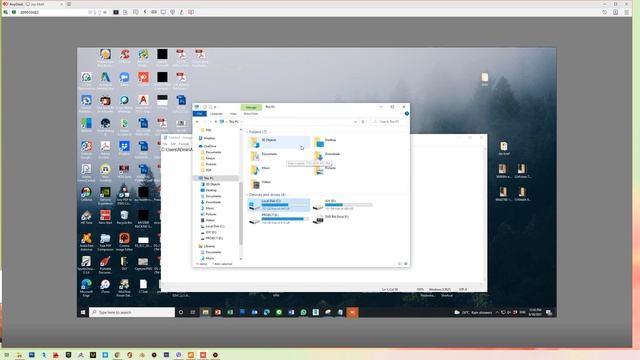Open the 3D Objects folder in Folders section
This screenshot has height=360, width=640.
pos(278,142)
